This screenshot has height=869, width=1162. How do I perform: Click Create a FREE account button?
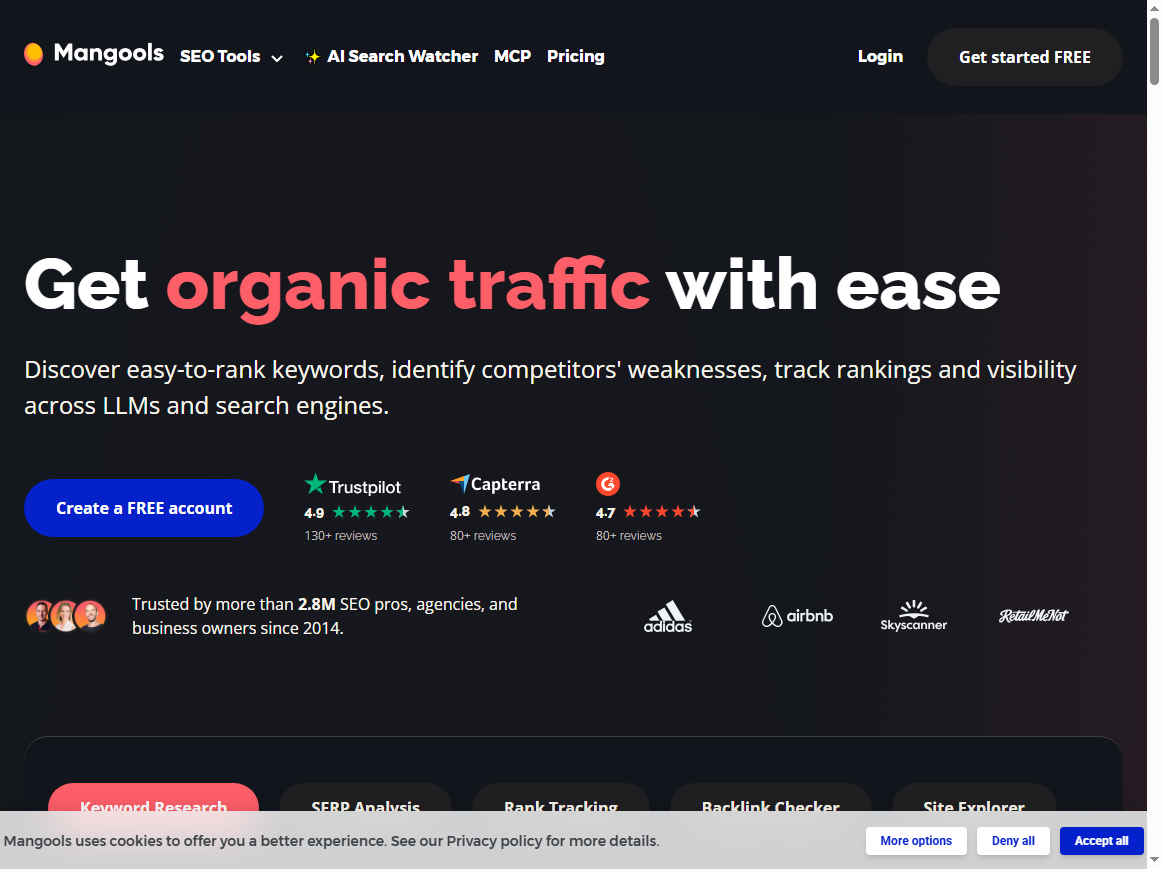(x=144, y=508)
